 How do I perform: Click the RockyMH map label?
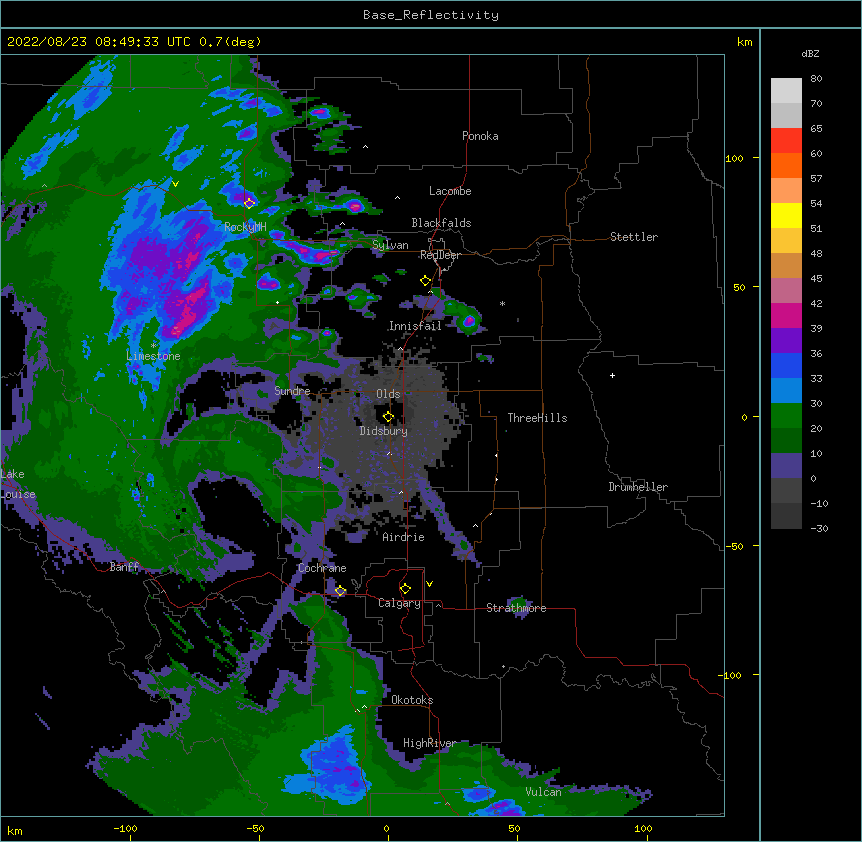(x=245, y=227)
